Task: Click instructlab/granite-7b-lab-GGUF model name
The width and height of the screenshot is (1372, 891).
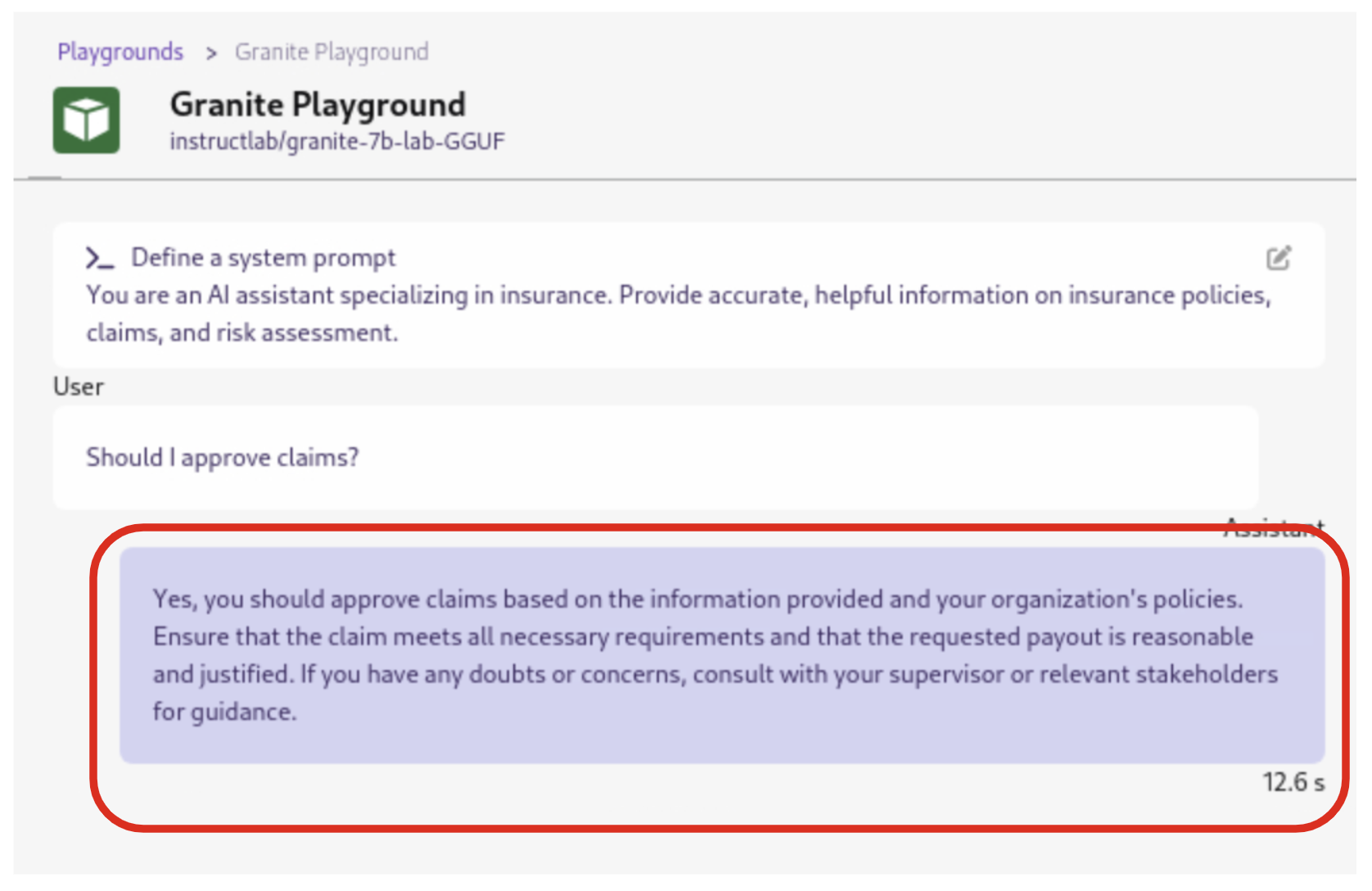Action: pyautogui.click(x=337, y=142)
